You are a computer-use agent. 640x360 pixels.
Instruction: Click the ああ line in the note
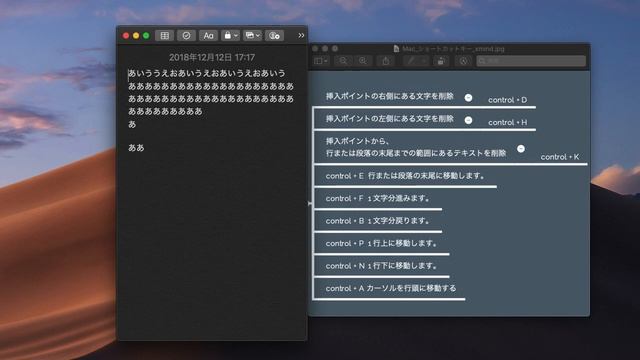point(136,148)
